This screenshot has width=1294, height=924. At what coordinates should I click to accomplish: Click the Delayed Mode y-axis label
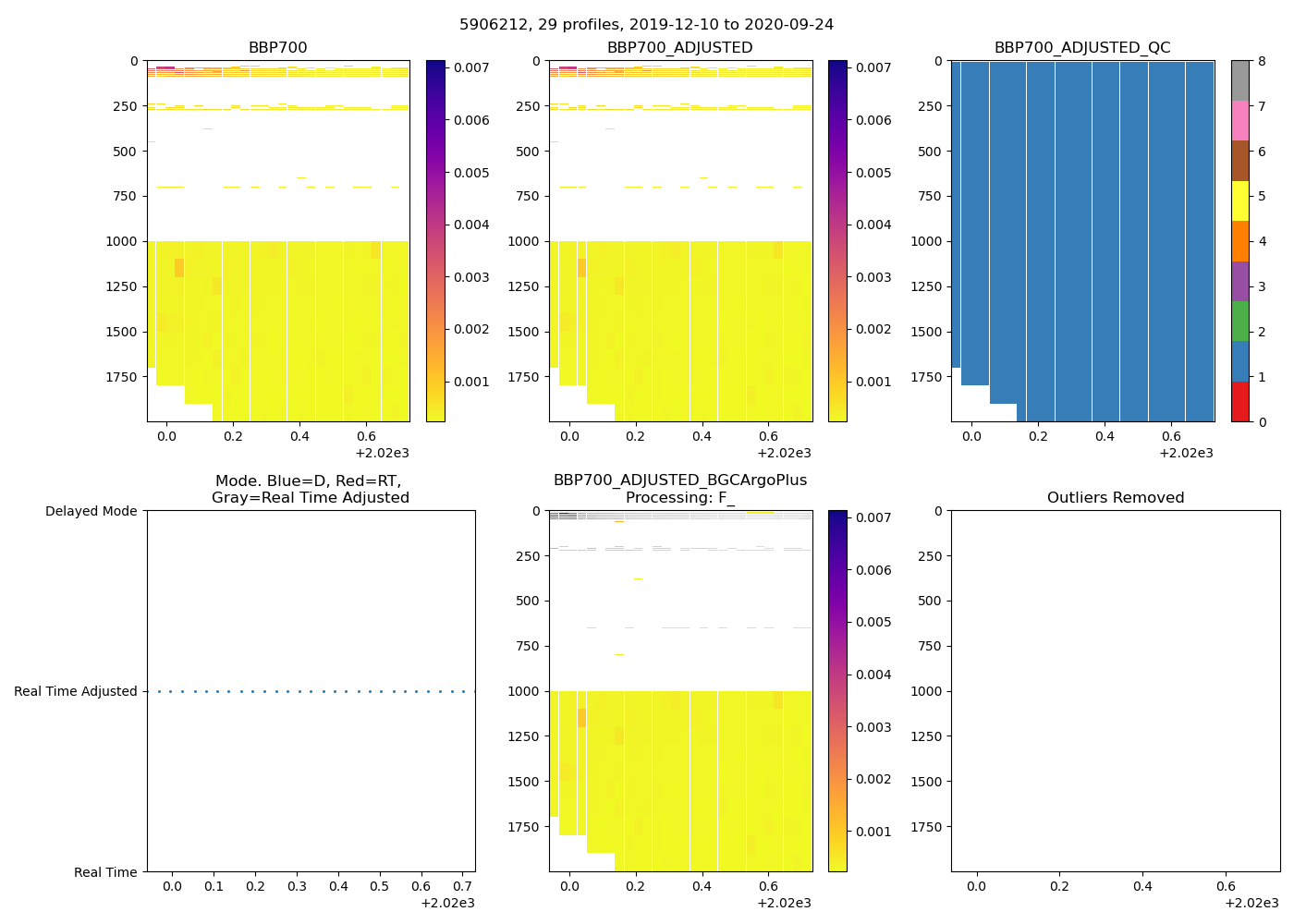(91, 511)
